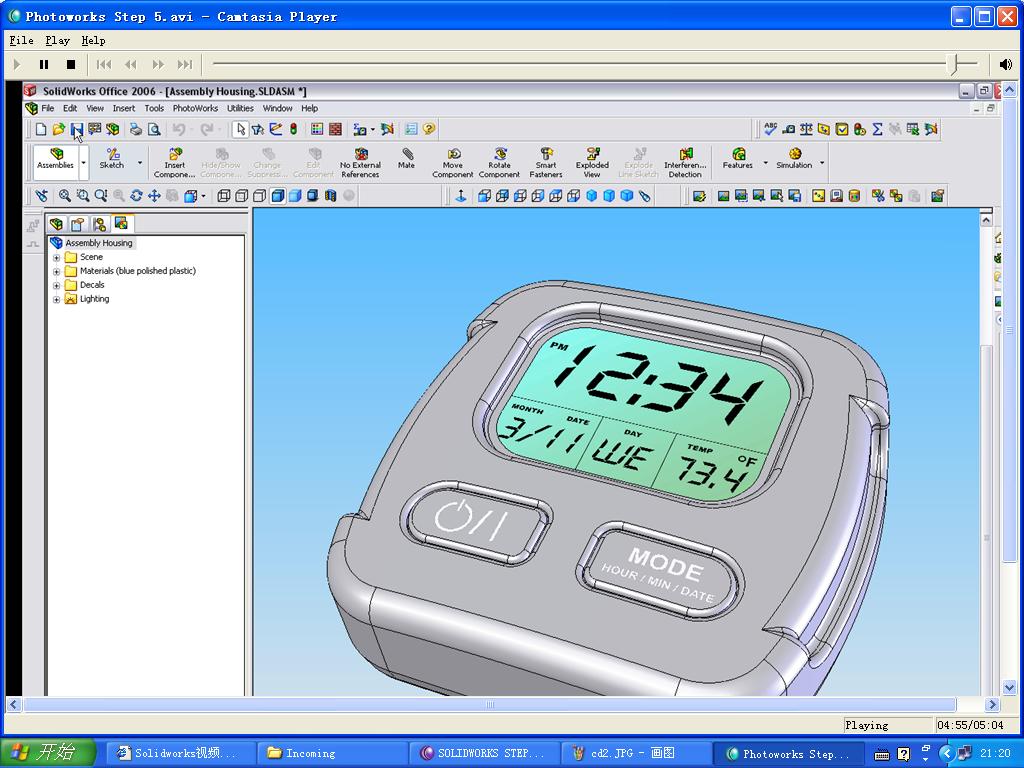Screen dimensions: 1024x768
Task: Stop the Camtasia video playback
Action: [x=71, y=64]
